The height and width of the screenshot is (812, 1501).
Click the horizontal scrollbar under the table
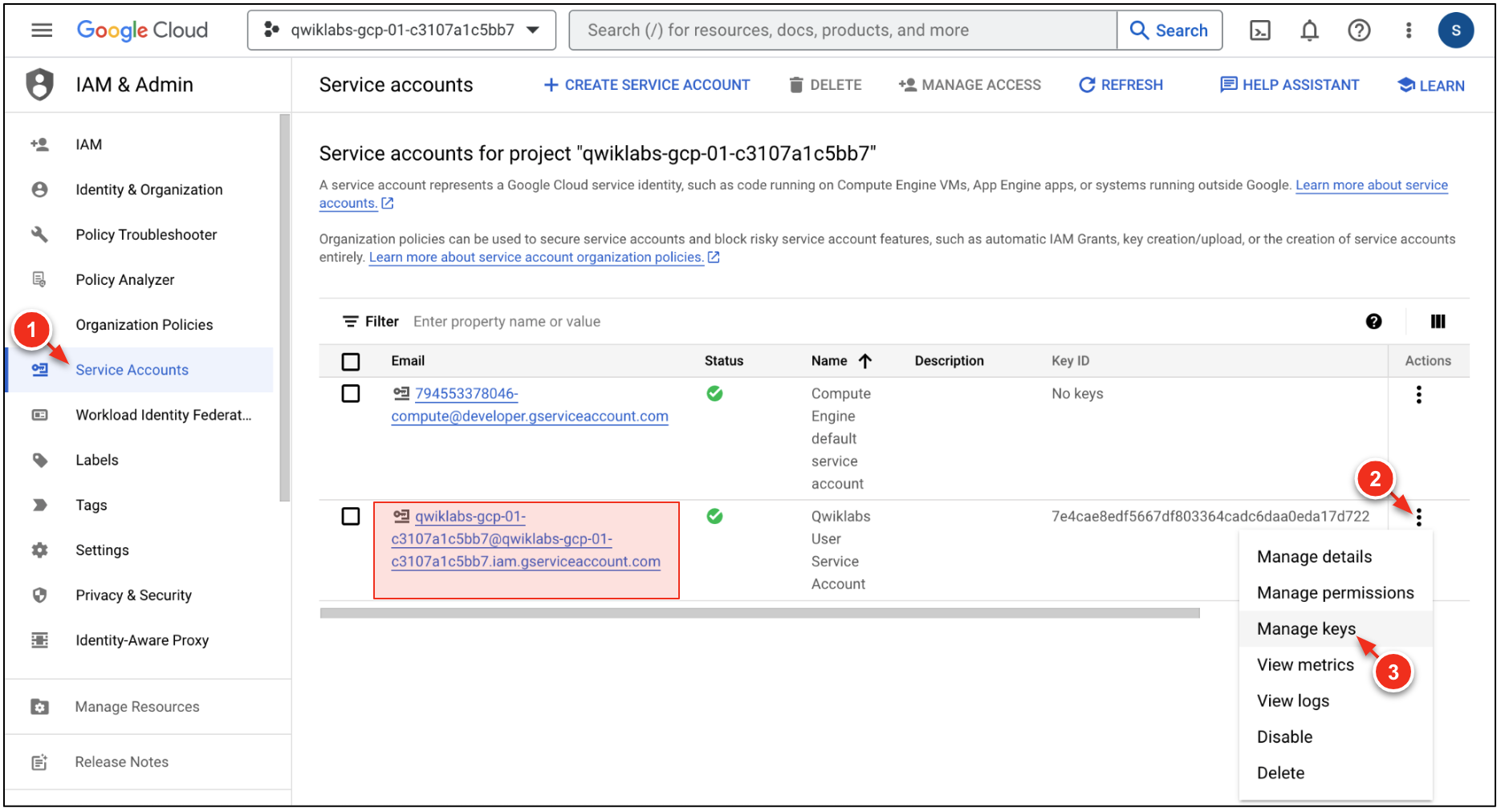[759, 614]
